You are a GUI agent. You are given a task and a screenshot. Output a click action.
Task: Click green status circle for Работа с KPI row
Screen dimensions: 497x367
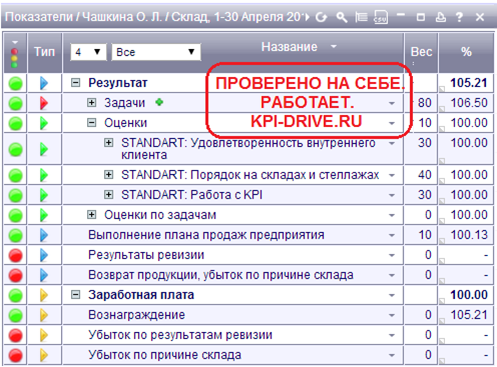point(15,195)
